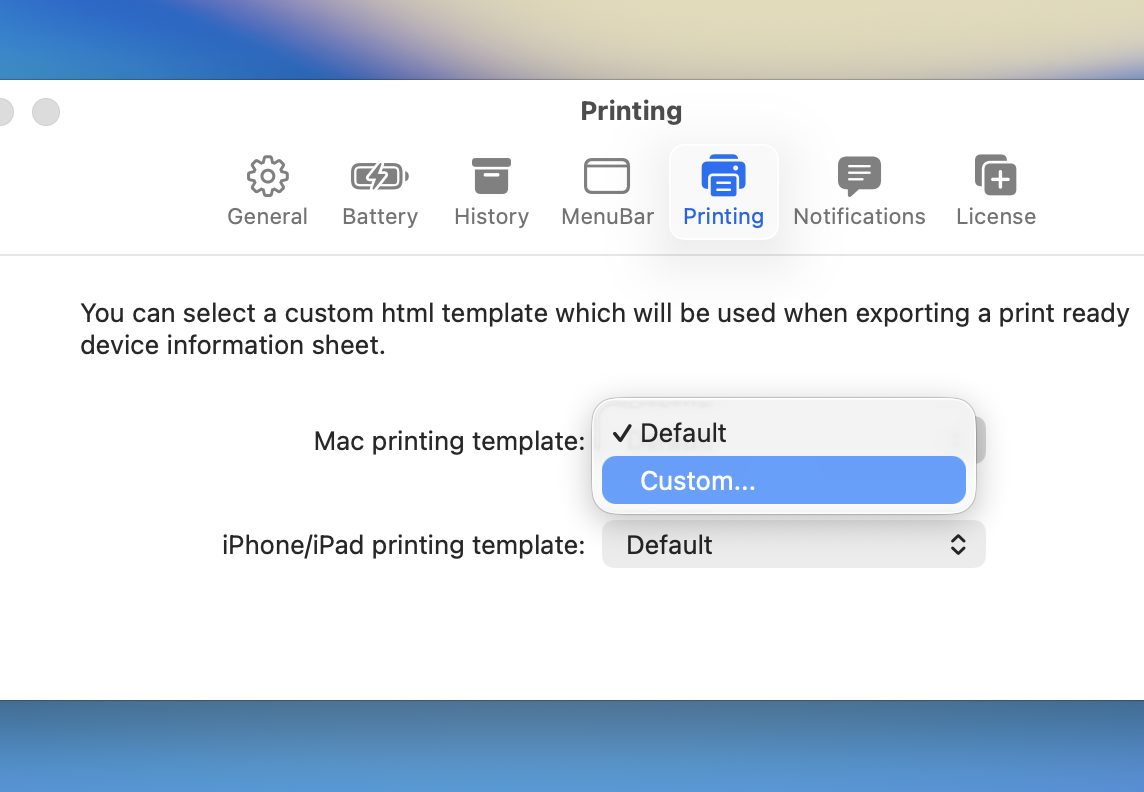
Task: Switch to License using its text label
Action: (x=996, y=217)
